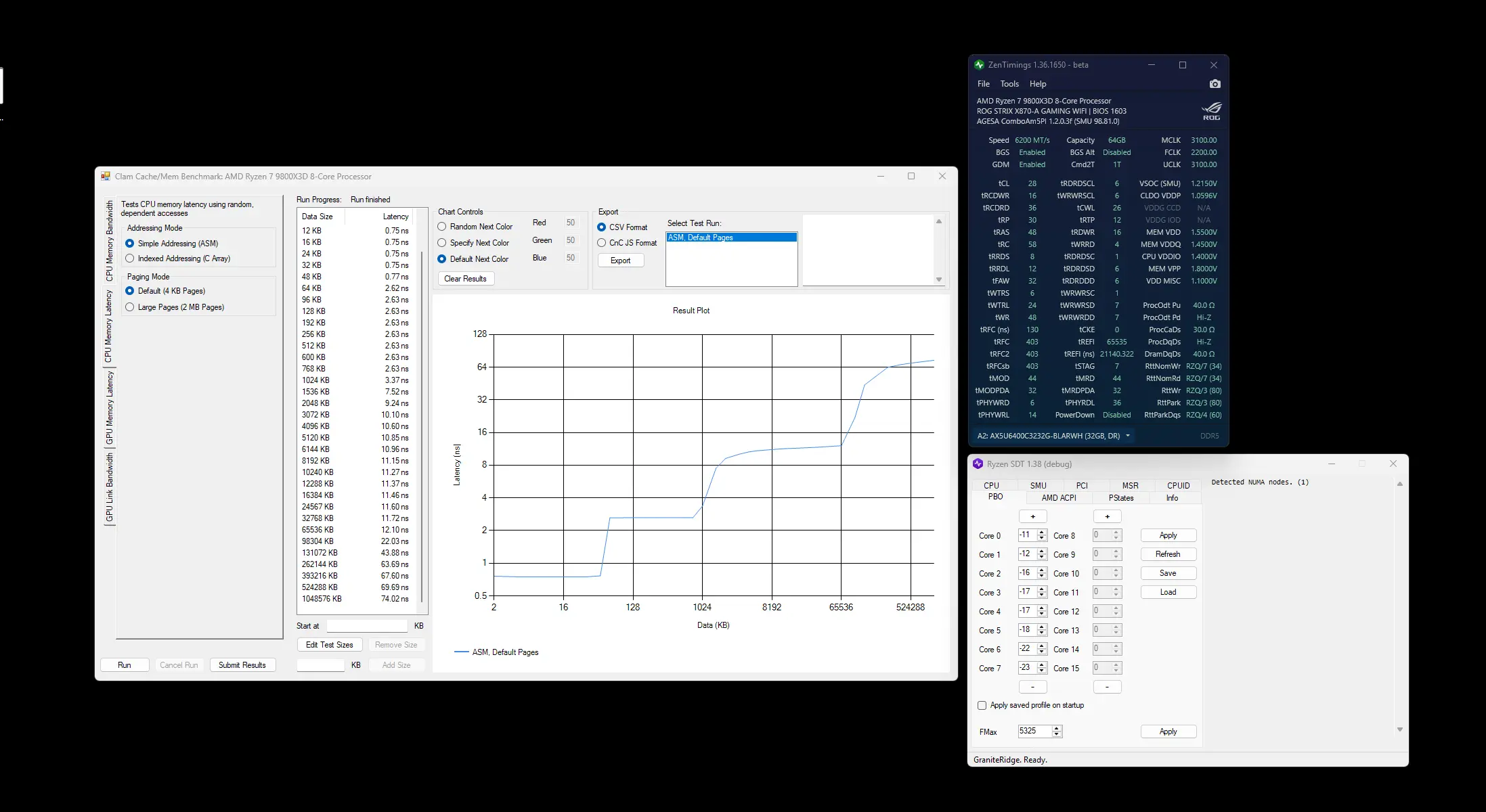Select the 1048576 KB row in results list
Screen dimensions: 1486x812
pos(355,599)
